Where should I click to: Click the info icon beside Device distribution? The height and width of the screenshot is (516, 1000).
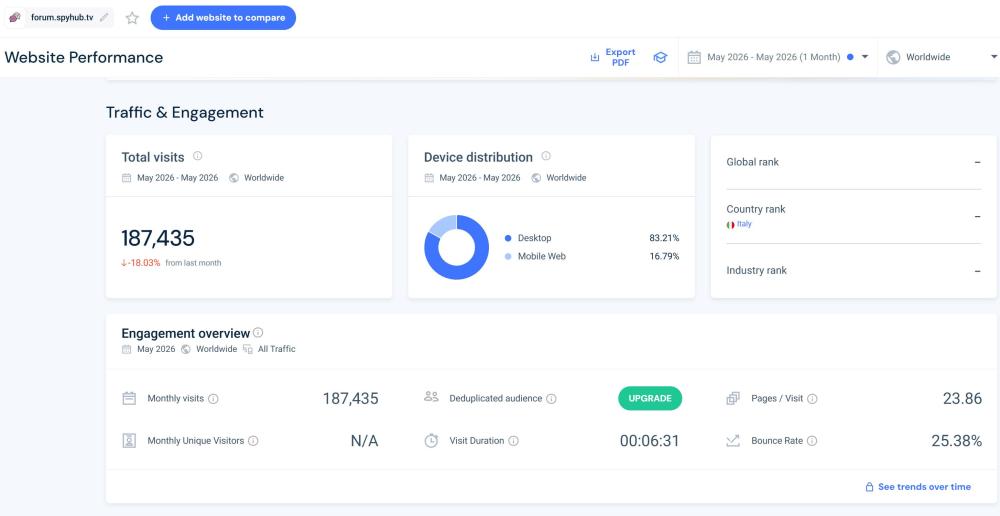(546, 156)
